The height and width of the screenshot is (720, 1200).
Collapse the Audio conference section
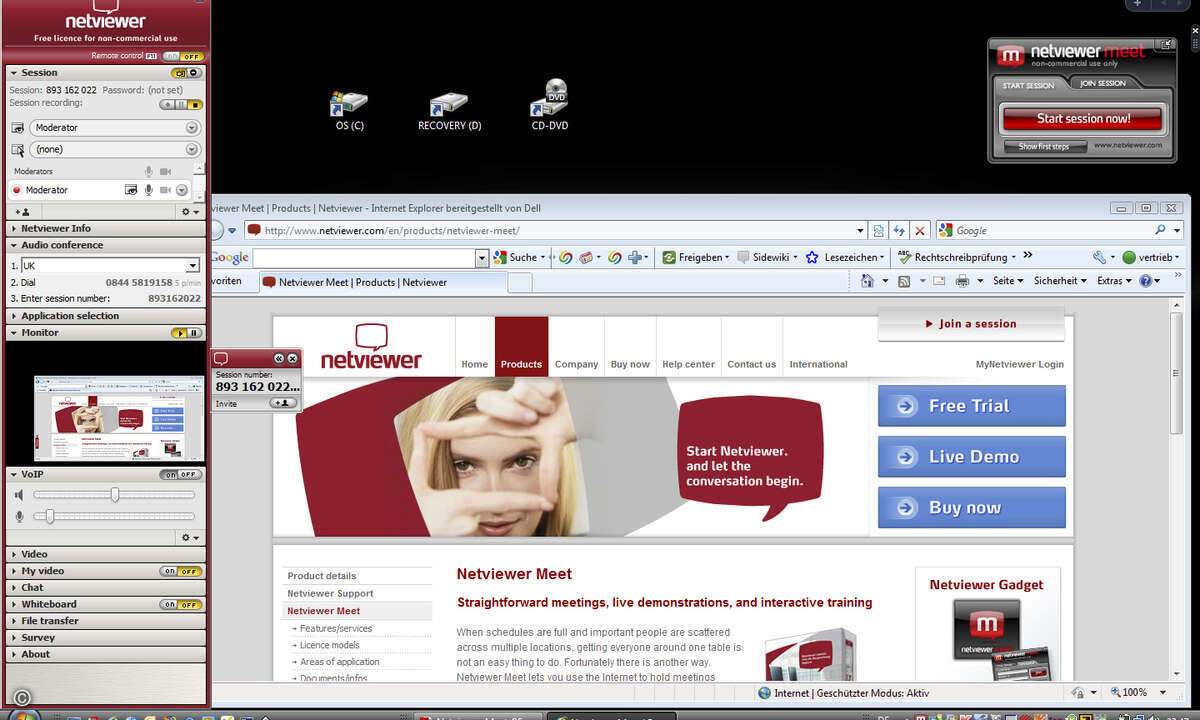click(106, 245)
